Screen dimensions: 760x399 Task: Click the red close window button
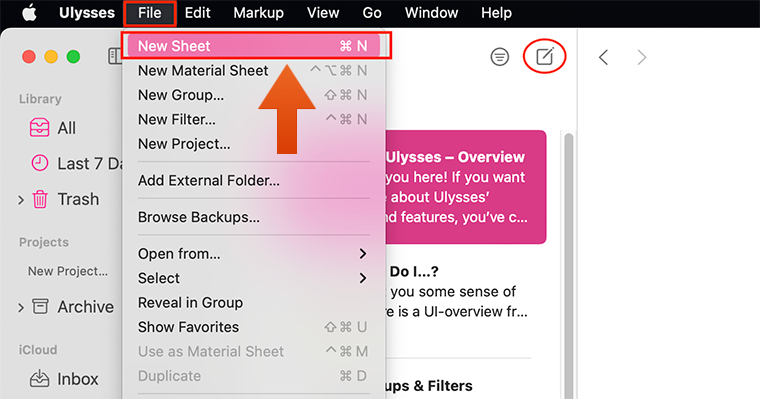click(x=29, y=57)
